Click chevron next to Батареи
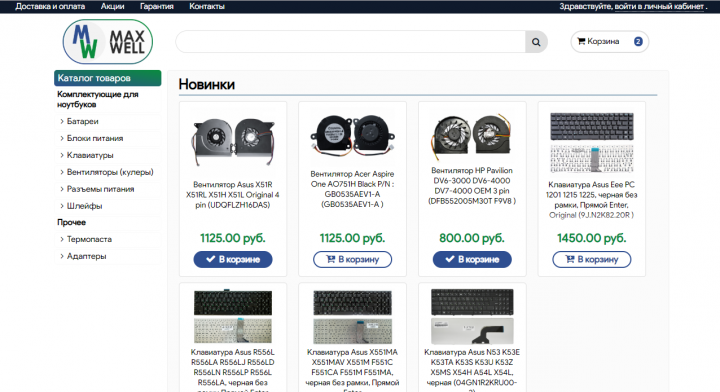Screen dimensions: 720x392 62,121
